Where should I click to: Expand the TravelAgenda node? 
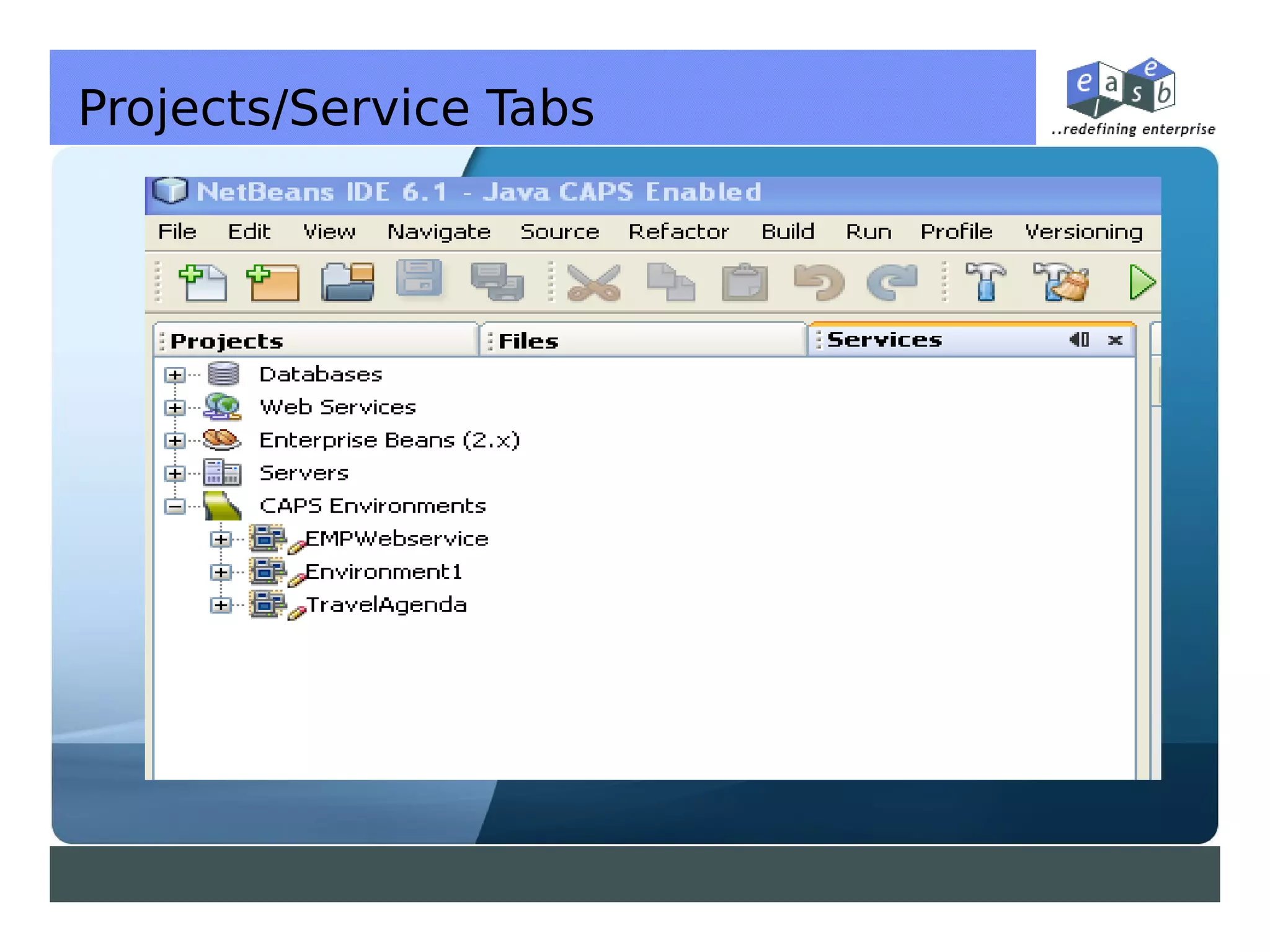point(221,605)
